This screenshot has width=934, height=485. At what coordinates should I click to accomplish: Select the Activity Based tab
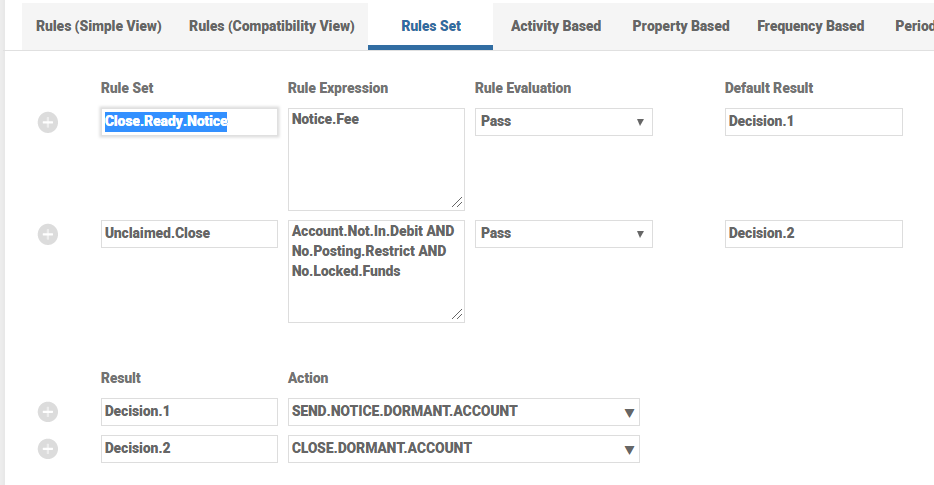click(556, 26)
